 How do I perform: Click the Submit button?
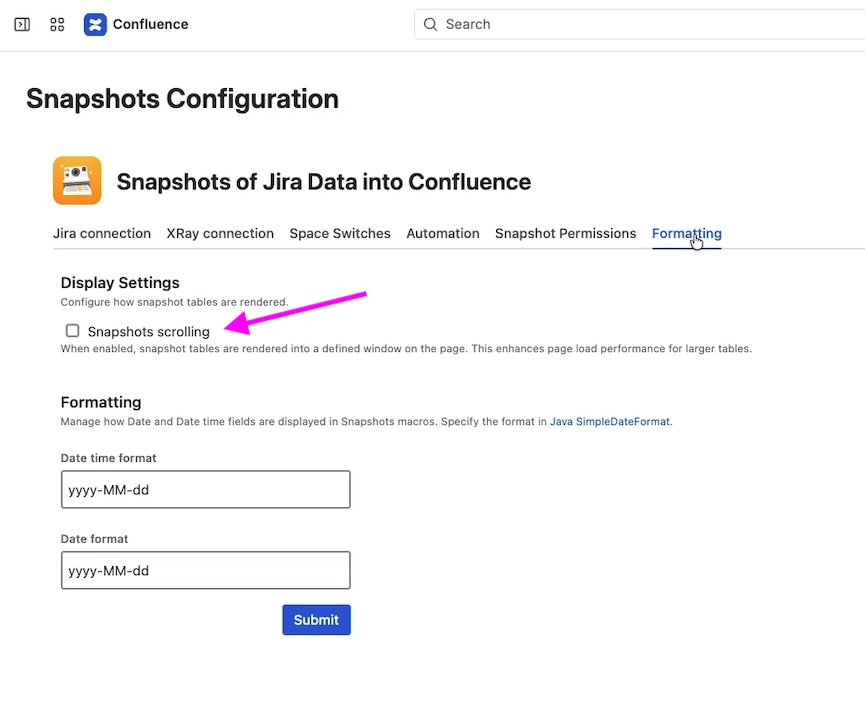(317, 620)
